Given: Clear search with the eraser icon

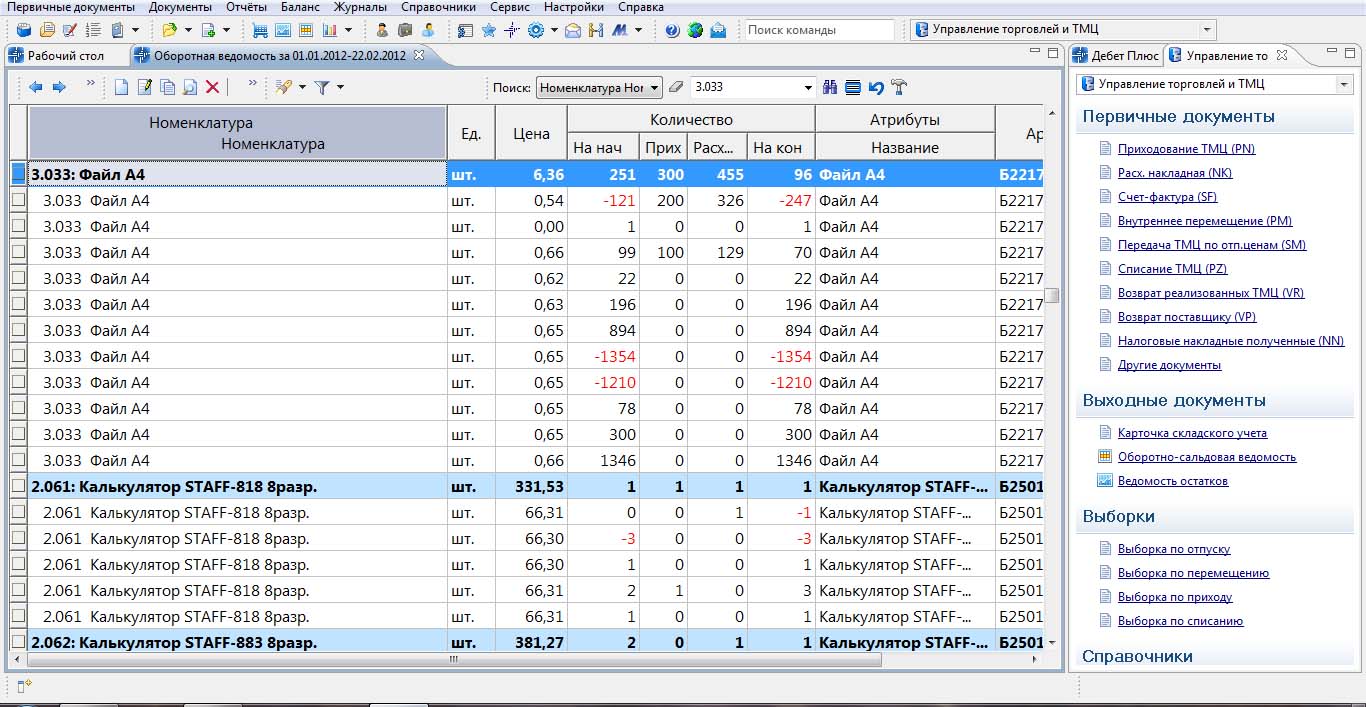Looking at the screenshot, I should pyautogui.click(x=675, y=87).
